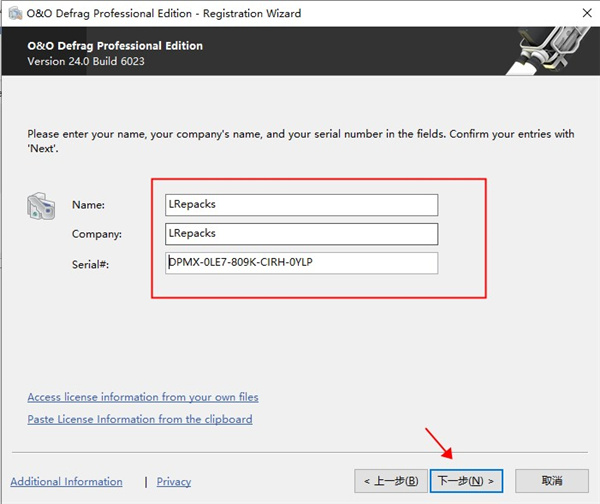Click the instruction text starting 'Please enter your name'
600x504 pixels.
click(300, 141)
